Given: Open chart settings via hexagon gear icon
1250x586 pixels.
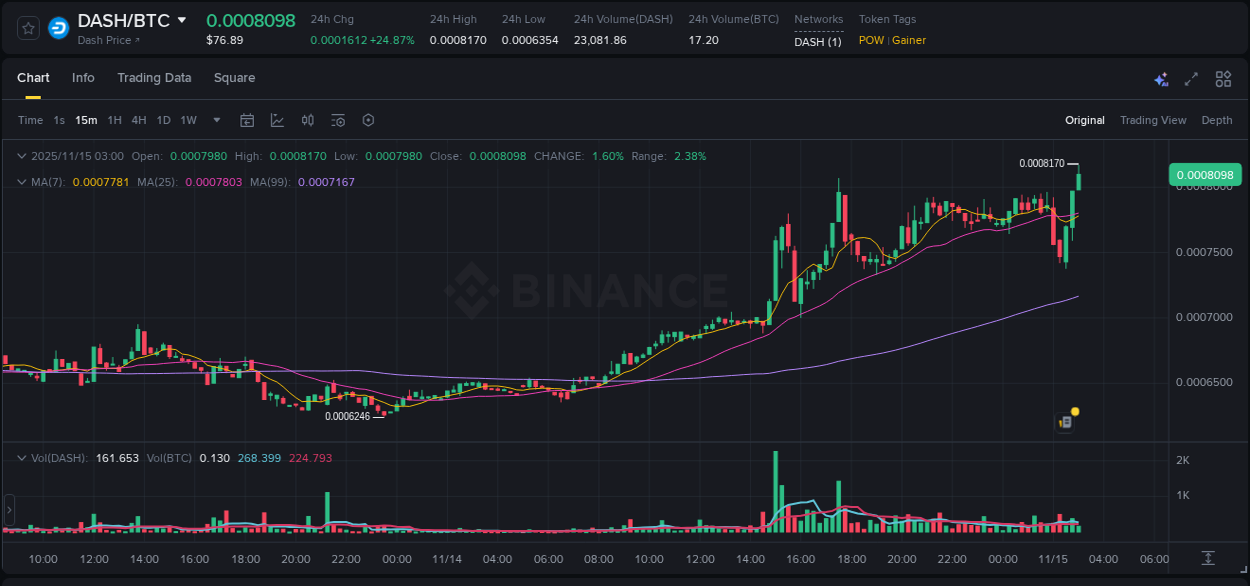Looking at the screenshot, I should (x=368, y=120).
